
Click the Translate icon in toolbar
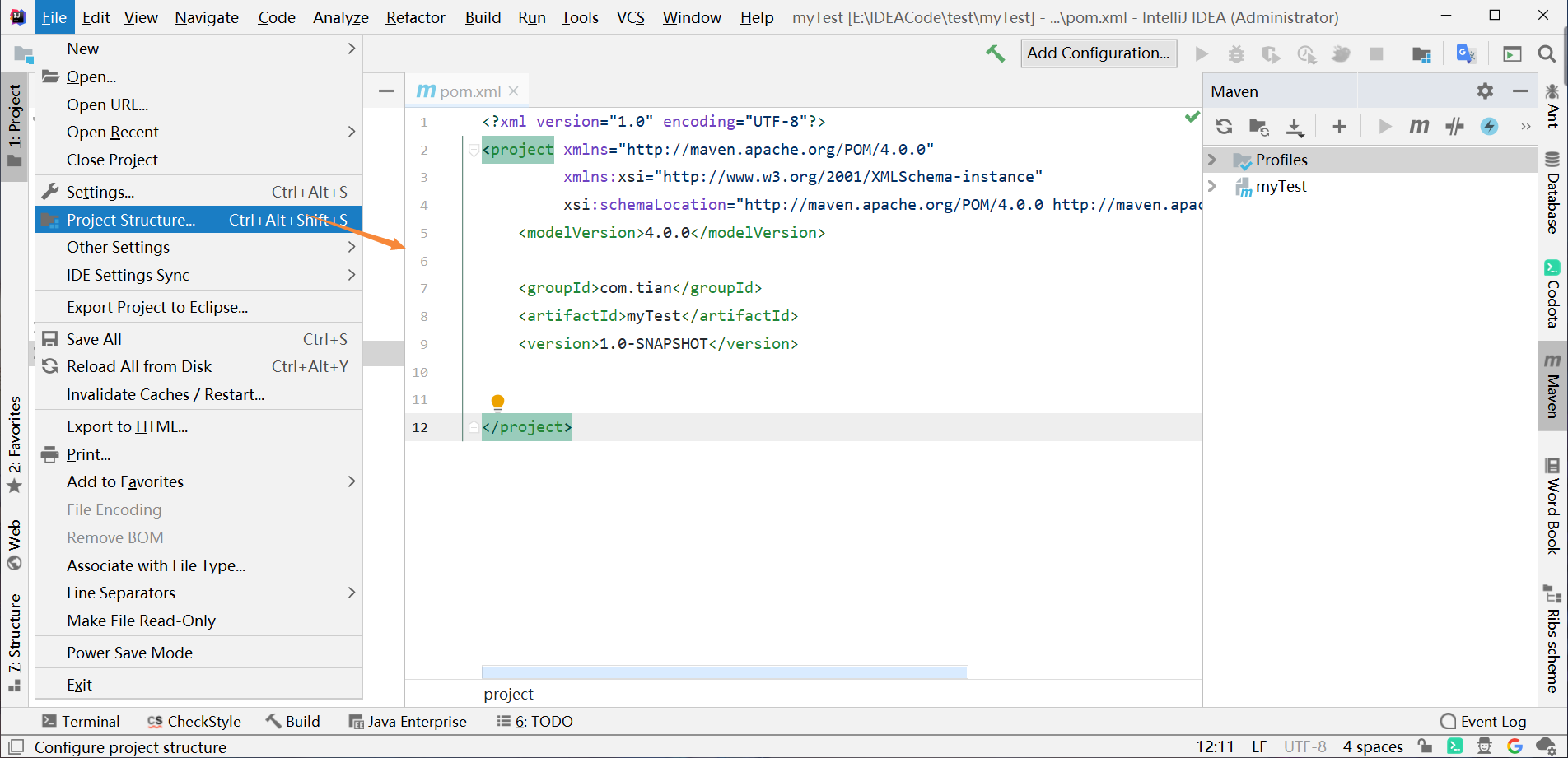tap(1467, 53)
